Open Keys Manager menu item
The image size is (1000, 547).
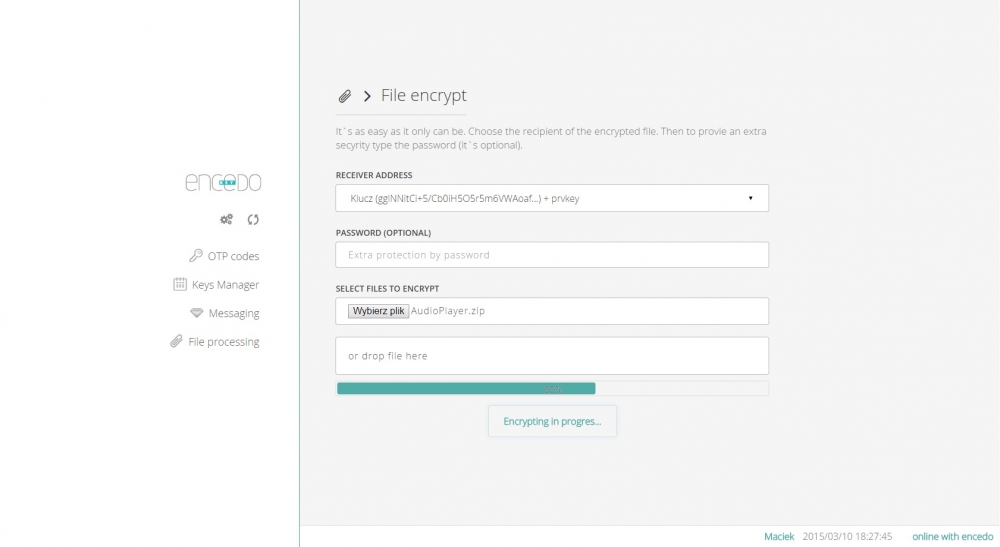[216, 284]
